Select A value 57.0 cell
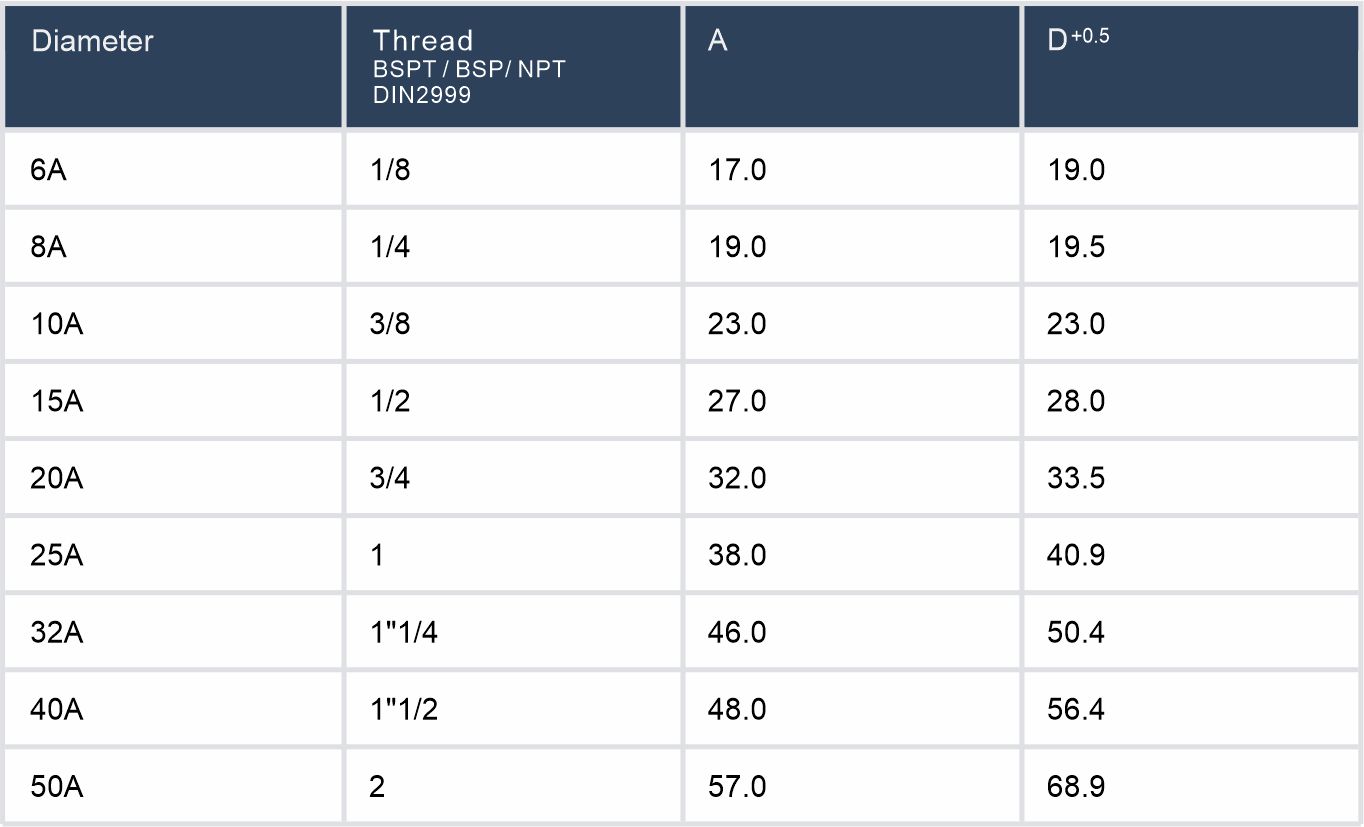The height and width of the screenshot is (827, 1364). click(x=738, y=786)
